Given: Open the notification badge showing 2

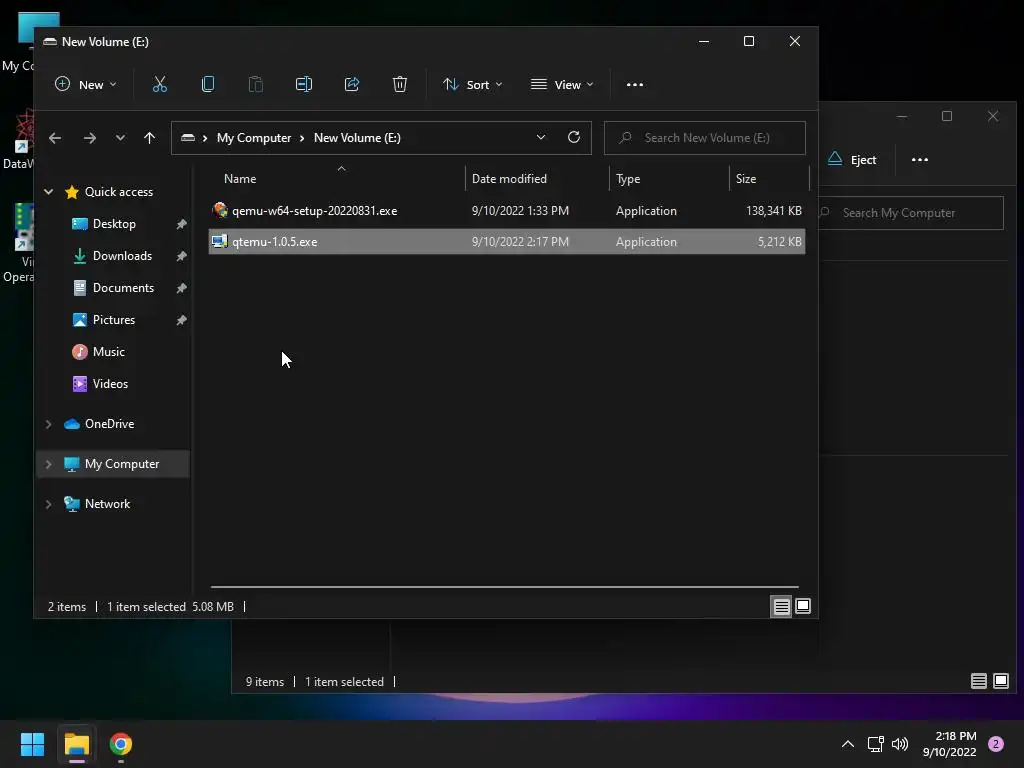Looking at the screenshot, I should point(996,744).
